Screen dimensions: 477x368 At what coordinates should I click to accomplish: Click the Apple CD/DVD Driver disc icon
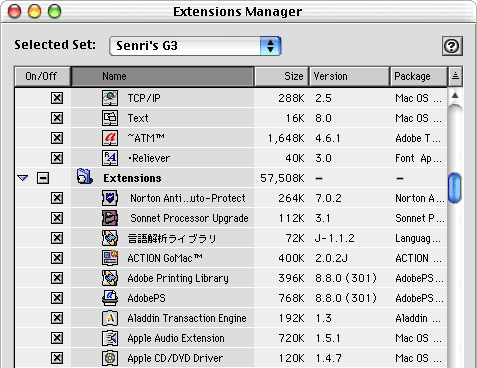(x=110, y=358)
